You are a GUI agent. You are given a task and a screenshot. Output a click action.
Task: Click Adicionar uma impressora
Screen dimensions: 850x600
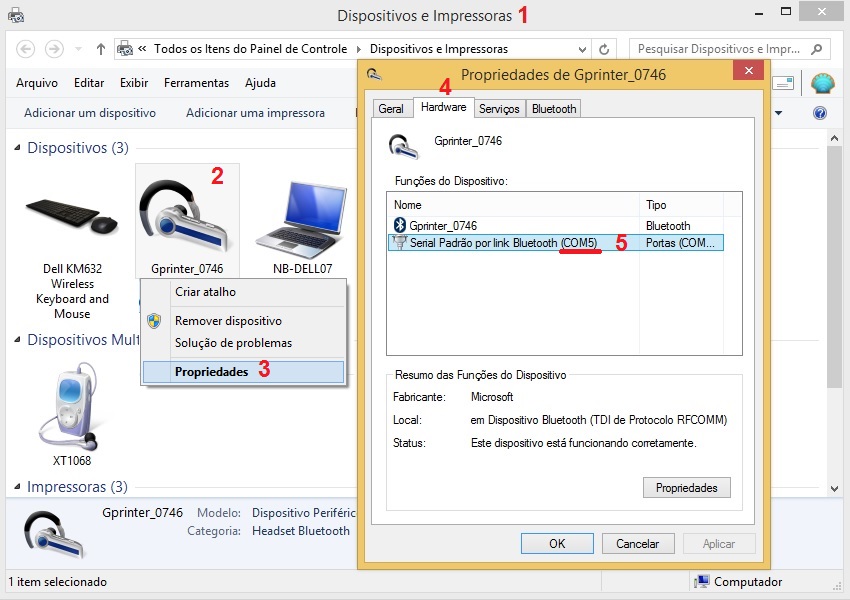tap(255, 113)
